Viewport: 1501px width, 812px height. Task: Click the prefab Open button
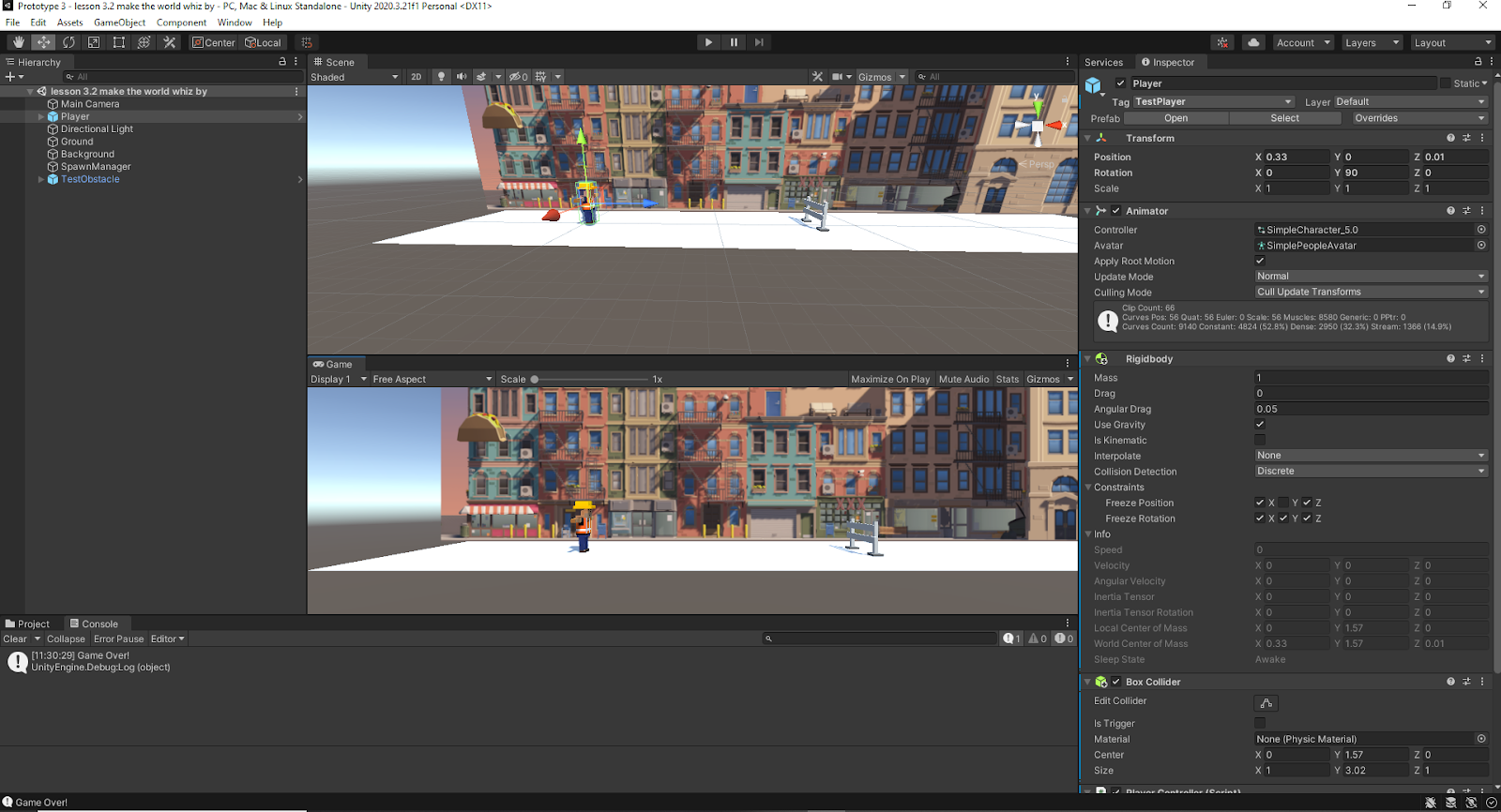(1175, 118)
